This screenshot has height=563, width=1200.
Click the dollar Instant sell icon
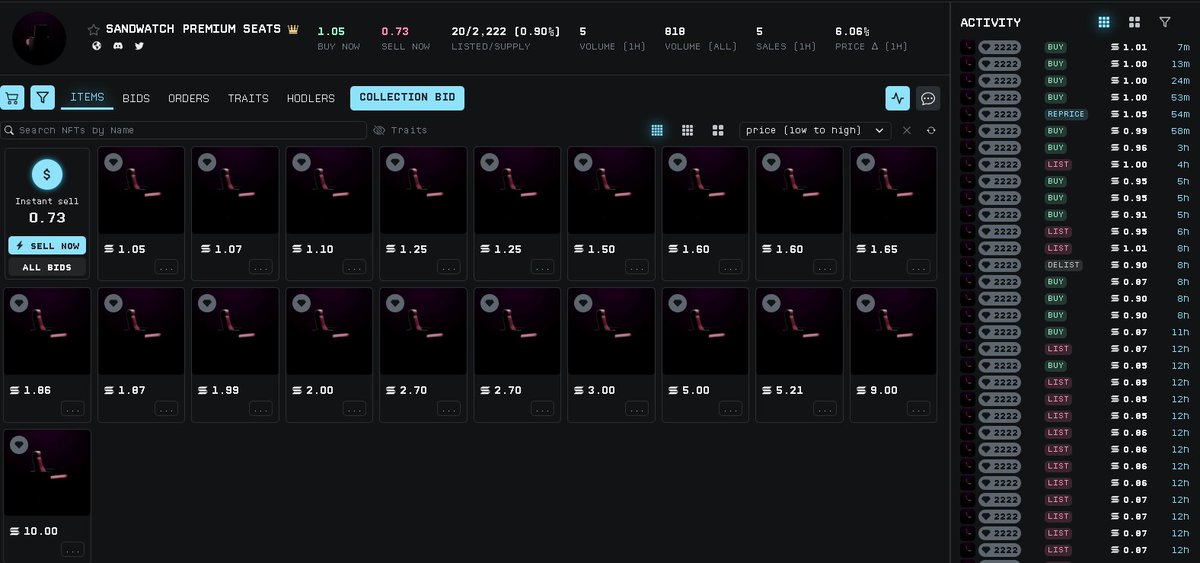pos(47,175)
